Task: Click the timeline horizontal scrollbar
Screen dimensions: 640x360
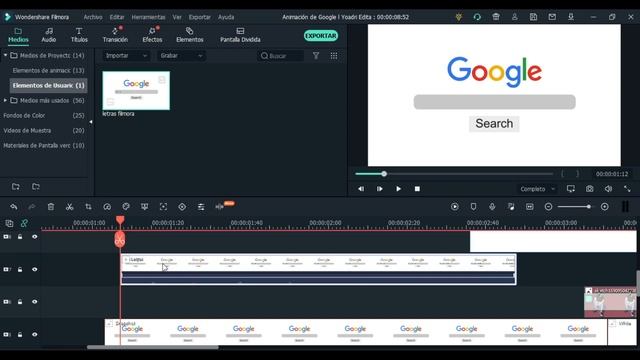Action: 153,347
